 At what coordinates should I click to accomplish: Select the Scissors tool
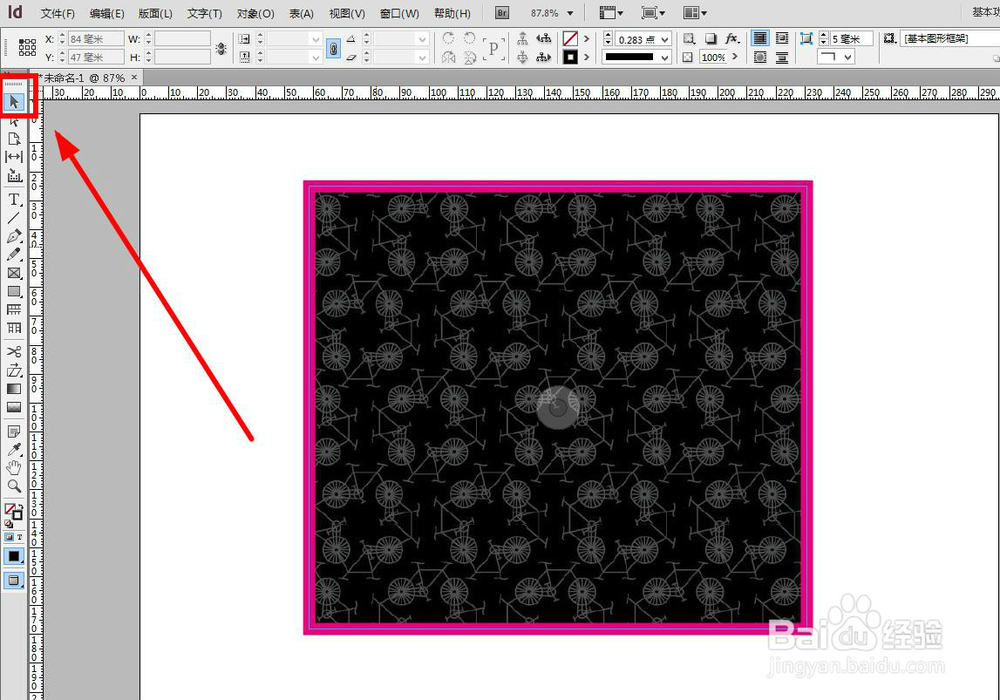click(x=14, y=352)
